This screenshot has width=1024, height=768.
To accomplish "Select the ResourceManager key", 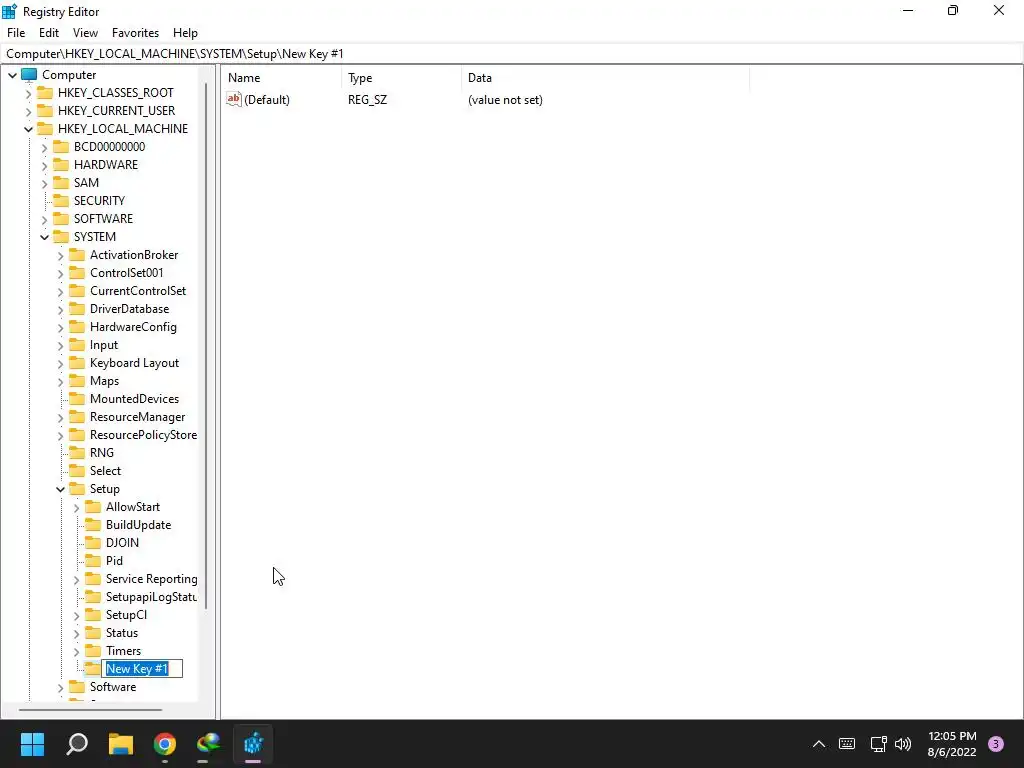I will pos(137,417).
